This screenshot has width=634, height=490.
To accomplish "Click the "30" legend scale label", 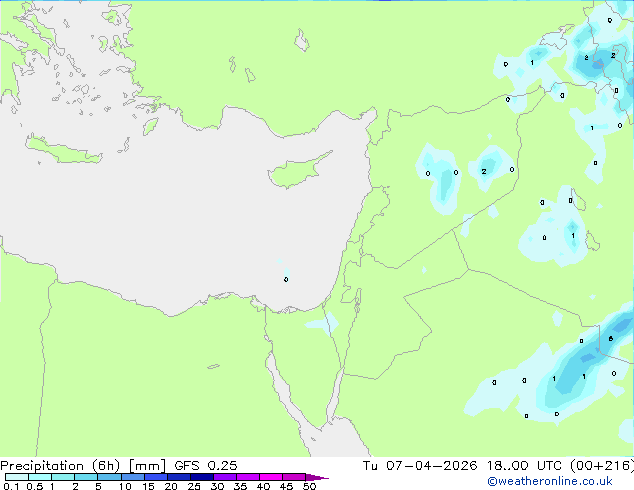I will 217,486.
